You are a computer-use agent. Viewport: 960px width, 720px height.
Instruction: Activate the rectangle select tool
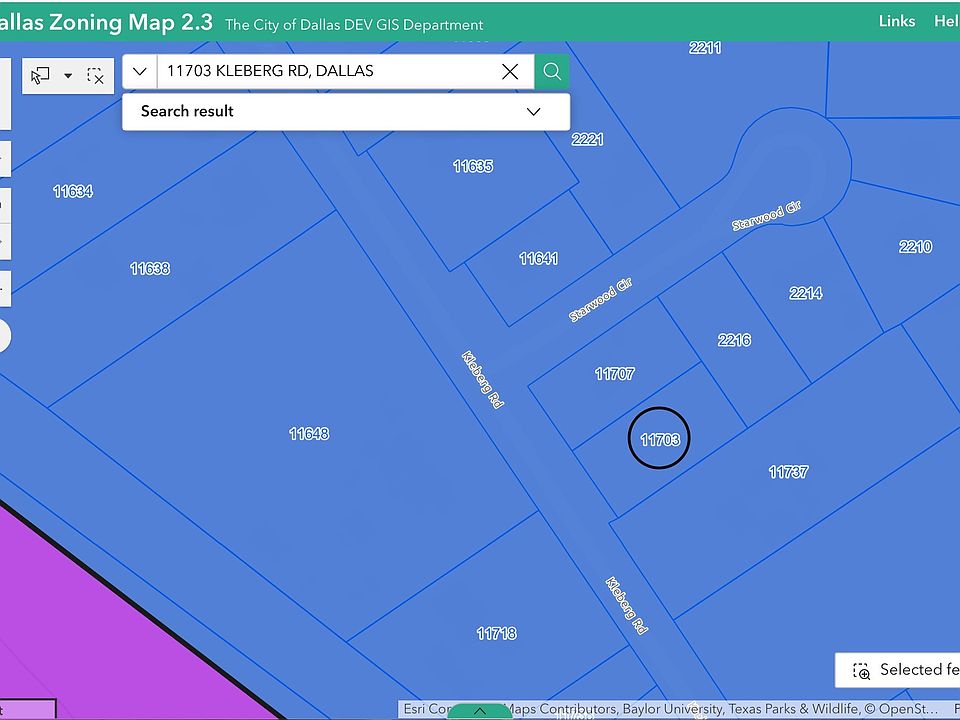(40, 76)
